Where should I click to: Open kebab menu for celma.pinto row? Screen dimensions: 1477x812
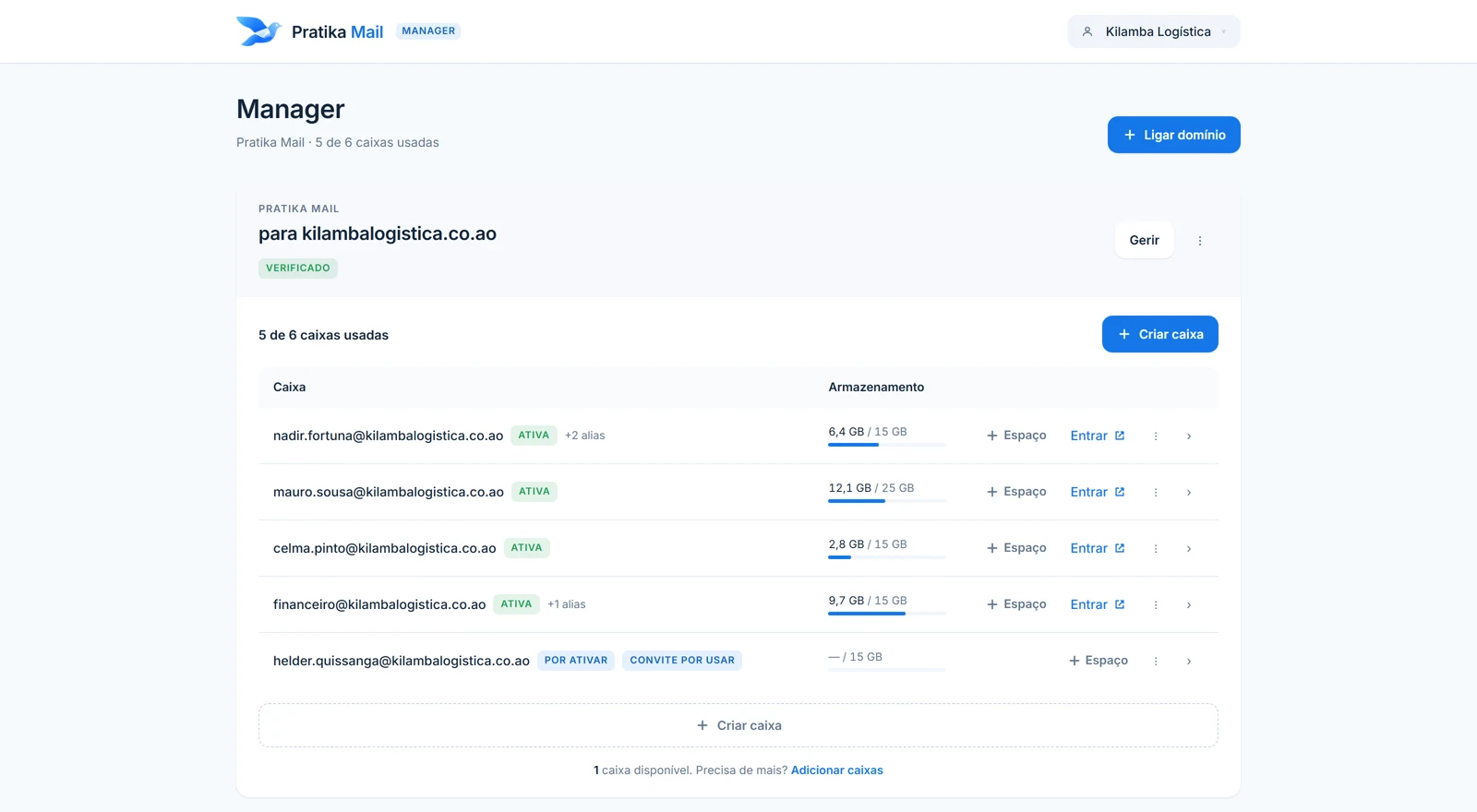pyautogui.click(x=1155, y=548)
